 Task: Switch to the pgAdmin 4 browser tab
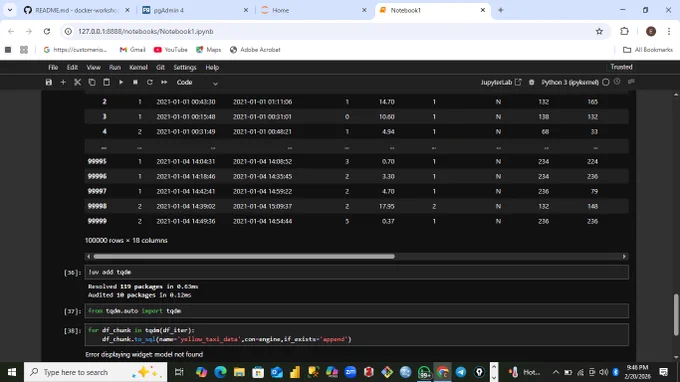[x=195, y=10]
